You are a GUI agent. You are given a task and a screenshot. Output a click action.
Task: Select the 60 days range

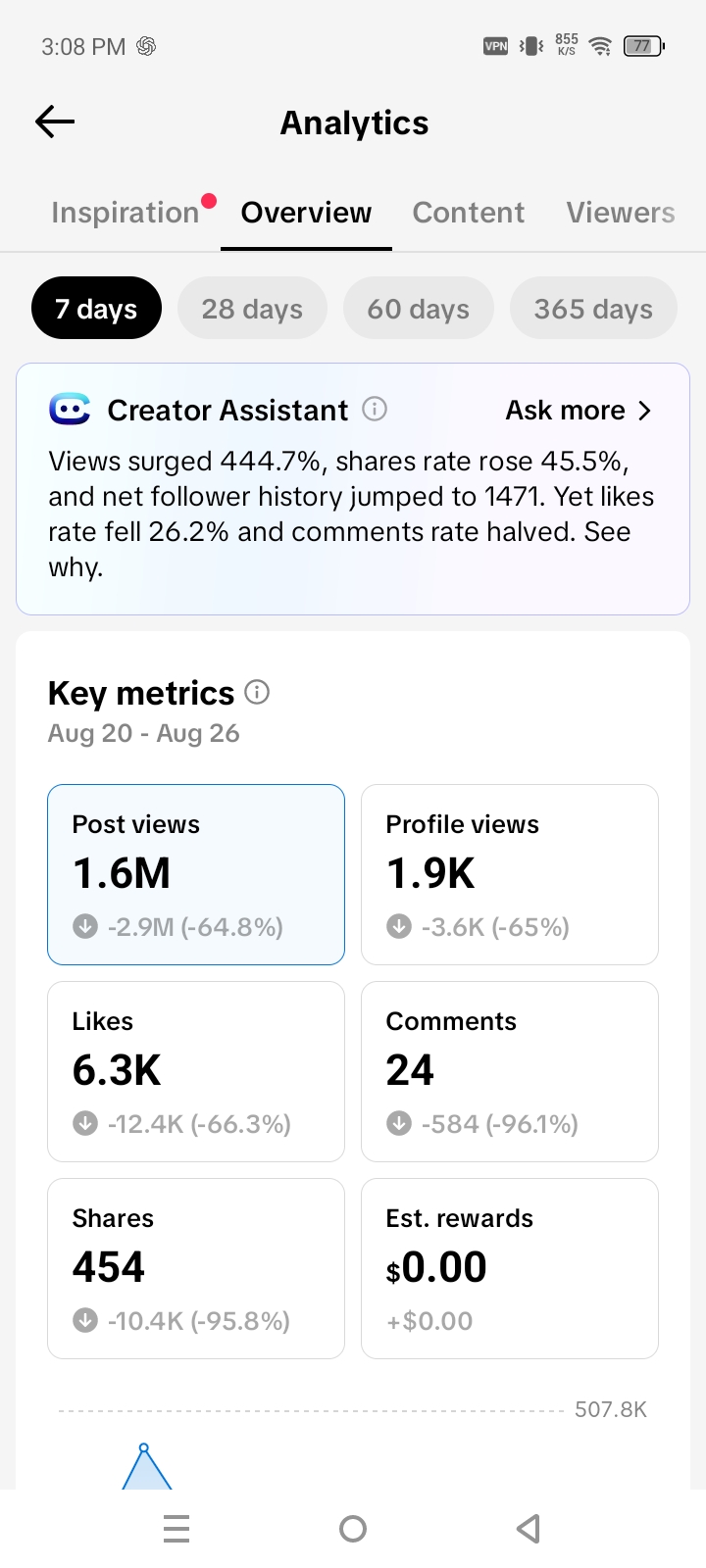419,308
